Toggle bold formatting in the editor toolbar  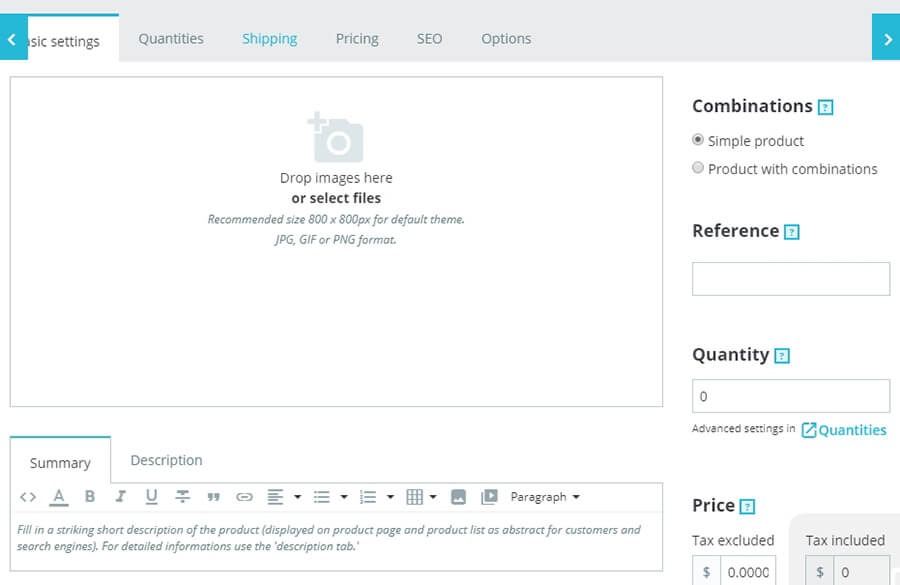[x=90, y=496]
